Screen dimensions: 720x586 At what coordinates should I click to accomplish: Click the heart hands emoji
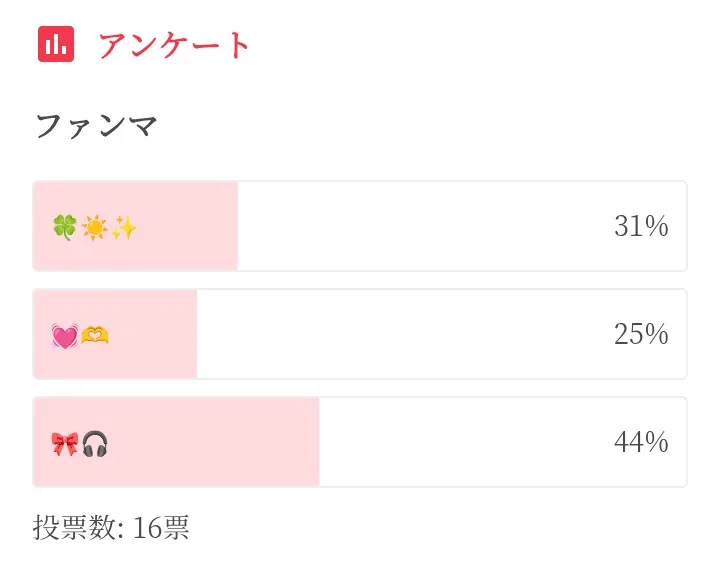point(95,335)
